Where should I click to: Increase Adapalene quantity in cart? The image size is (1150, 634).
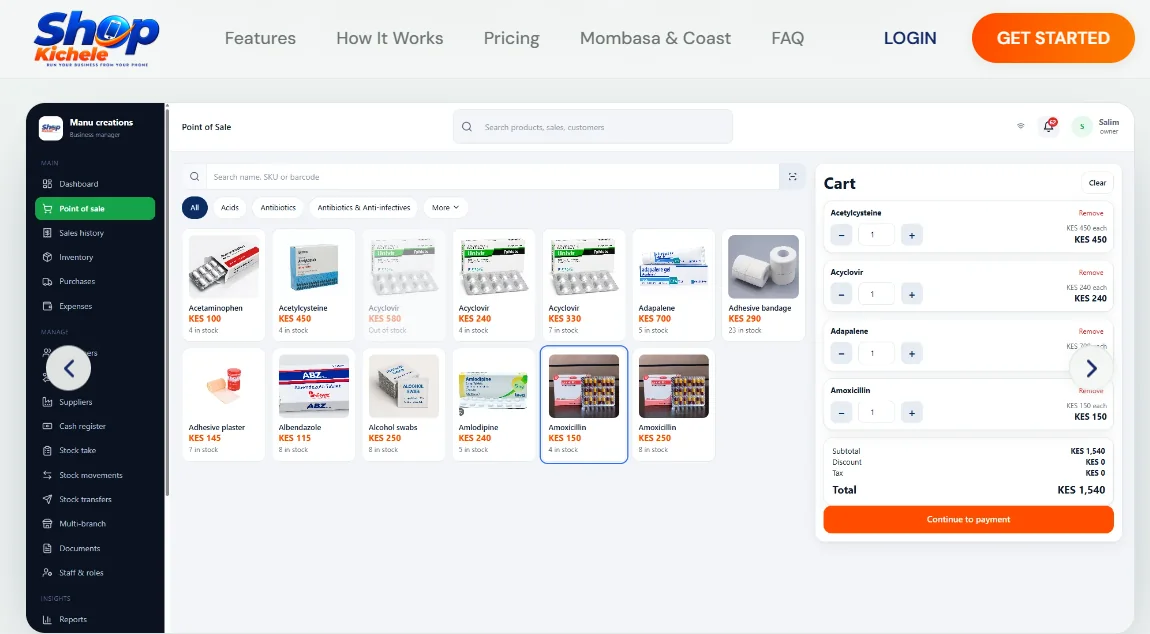pyautogui.click(x=912, y=354)
